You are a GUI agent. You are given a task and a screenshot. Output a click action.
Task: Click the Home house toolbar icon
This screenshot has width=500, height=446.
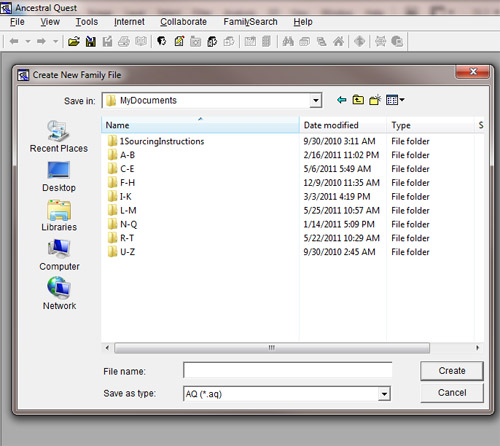point(338,41)
